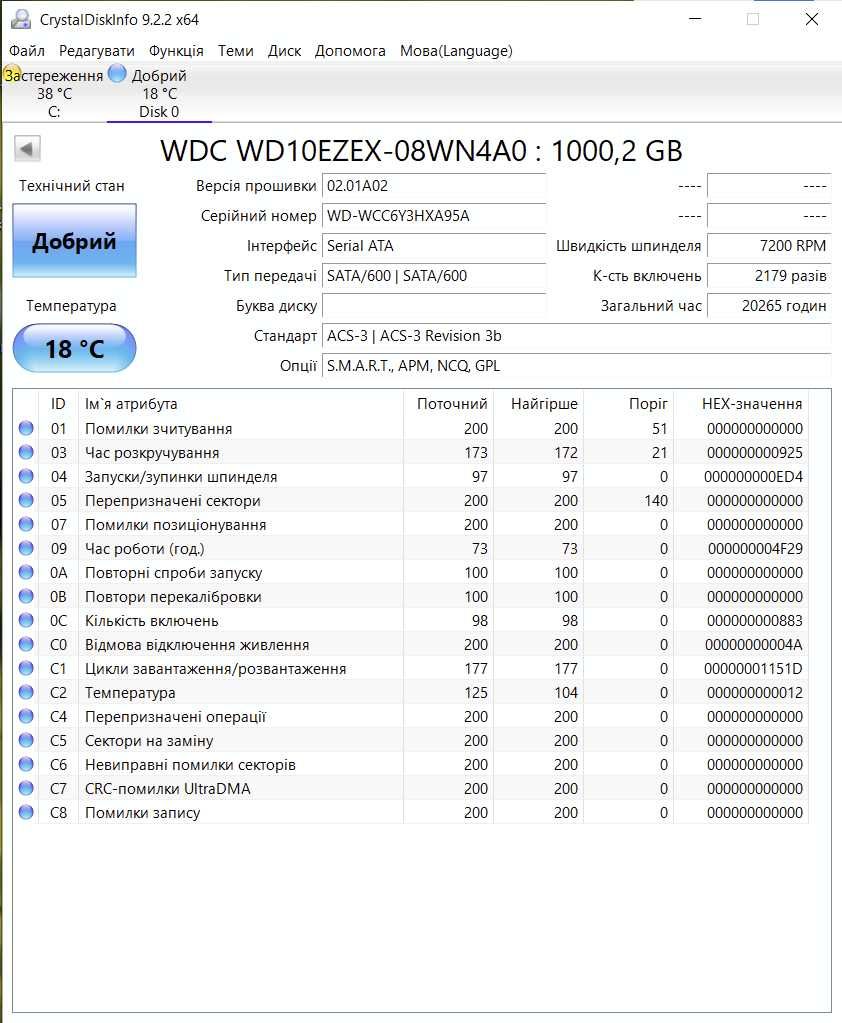This screenshot has width=842, height=1023.
Task: Click the empty drive letter field
Action: click(x=434, y=306)
